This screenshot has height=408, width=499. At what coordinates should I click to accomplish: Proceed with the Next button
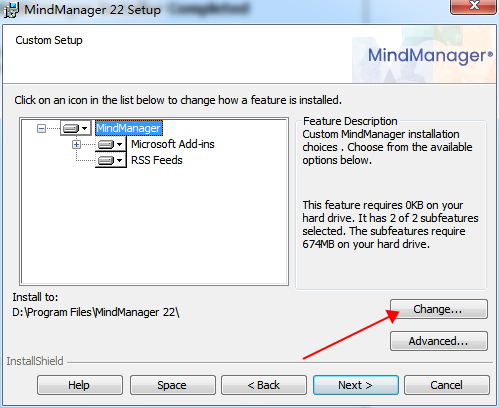[x=356, y=385]
